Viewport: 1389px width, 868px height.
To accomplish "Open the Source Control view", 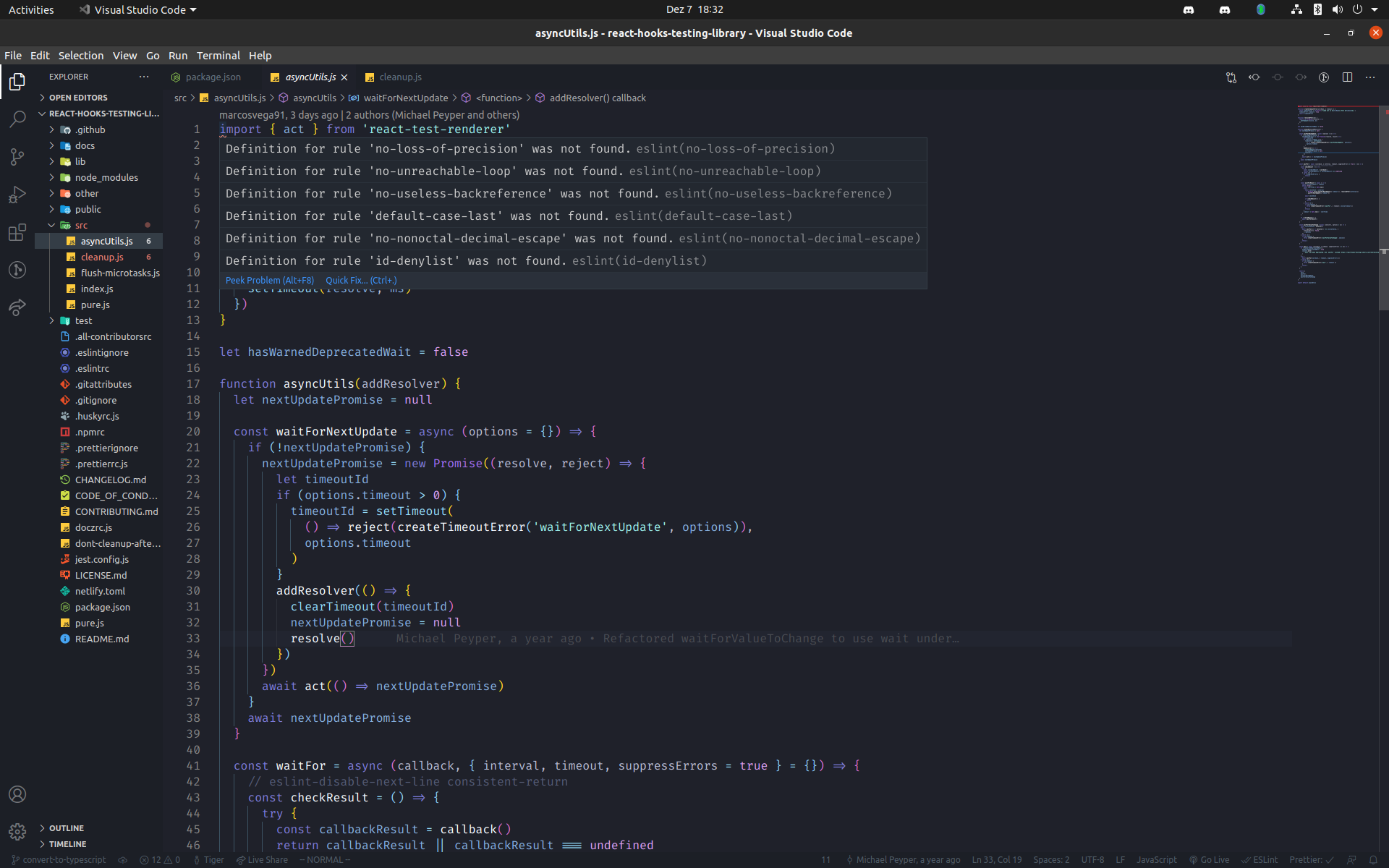I will (17, 157).
